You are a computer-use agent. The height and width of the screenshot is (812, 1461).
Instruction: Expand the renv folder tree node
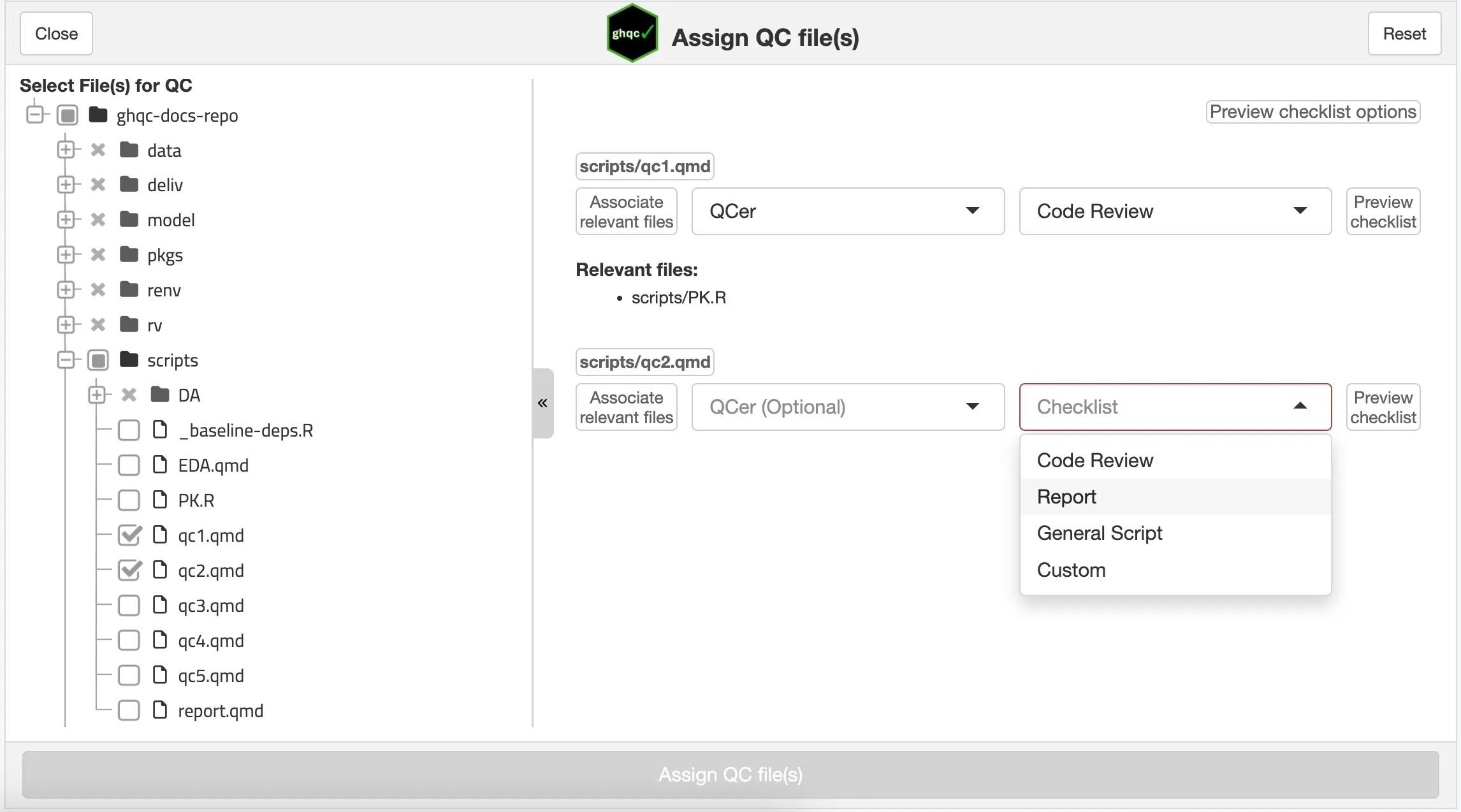[x=66, y=290]
